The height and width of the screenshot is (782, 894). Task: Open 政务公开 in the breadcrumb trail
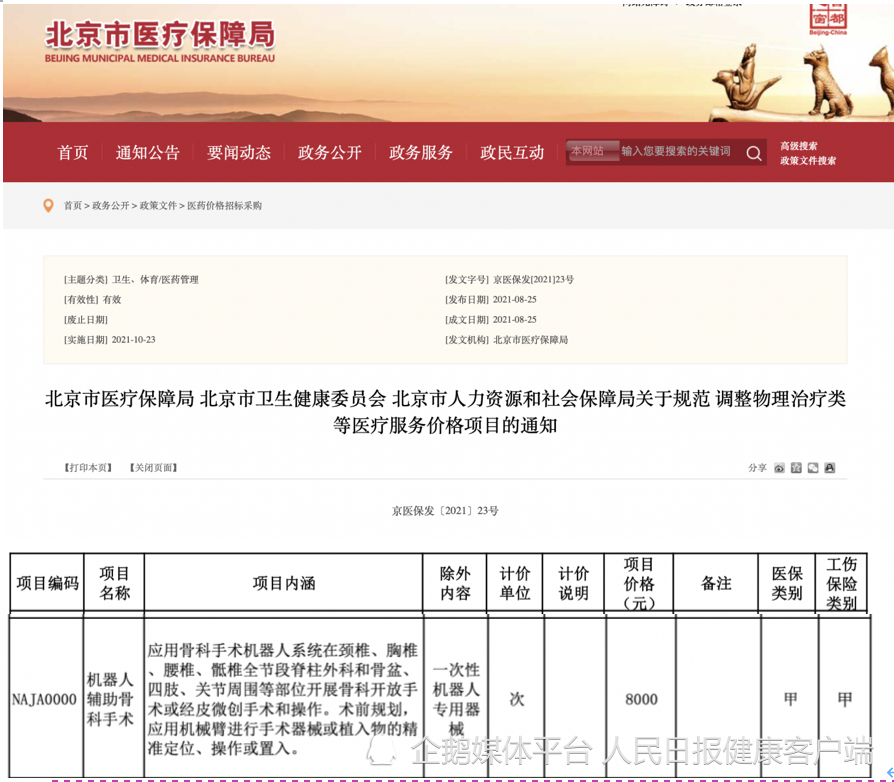coord(111,206)
